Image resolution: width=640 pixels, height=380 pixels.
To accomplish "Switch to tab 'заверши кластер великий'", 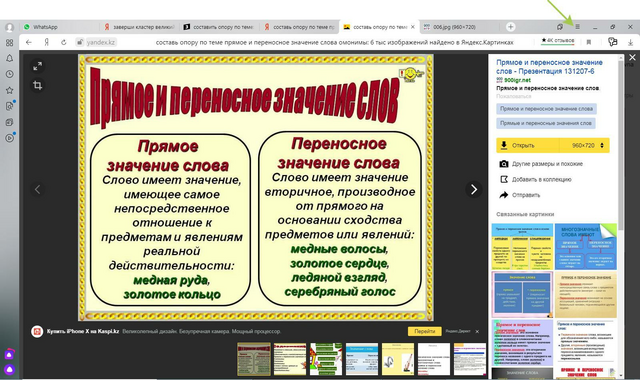I will pos(139,27).
